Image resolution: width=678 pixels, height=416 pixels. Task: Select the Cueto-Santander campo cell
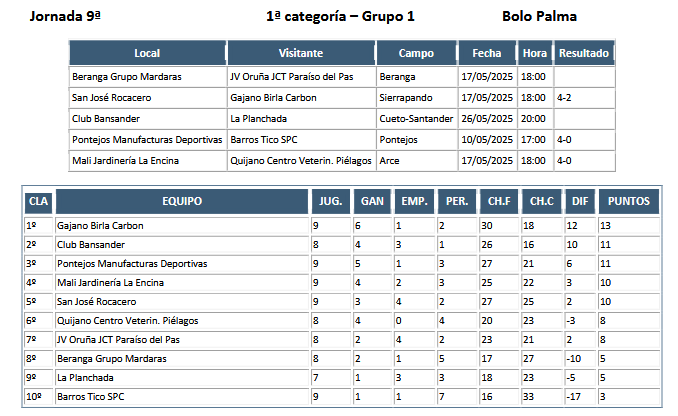416,118
